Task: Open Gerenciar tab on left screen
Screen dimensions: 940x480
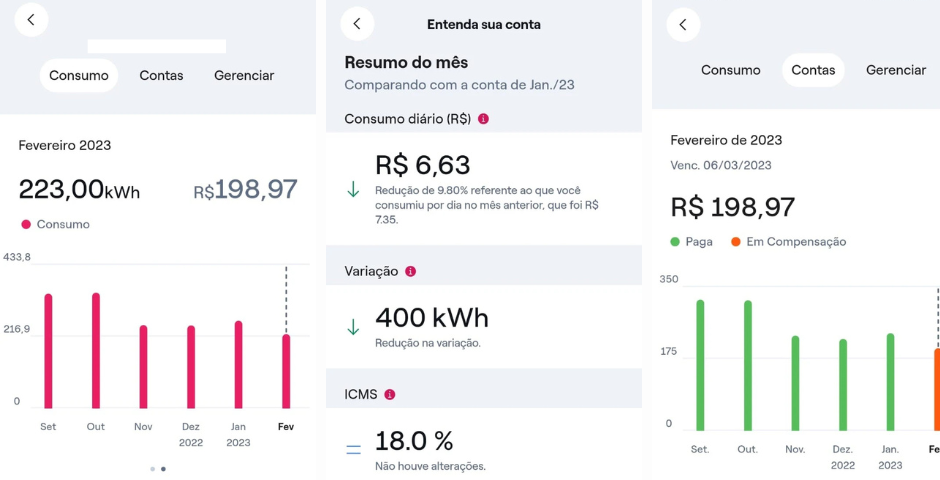Action: (x=244, y=76)
